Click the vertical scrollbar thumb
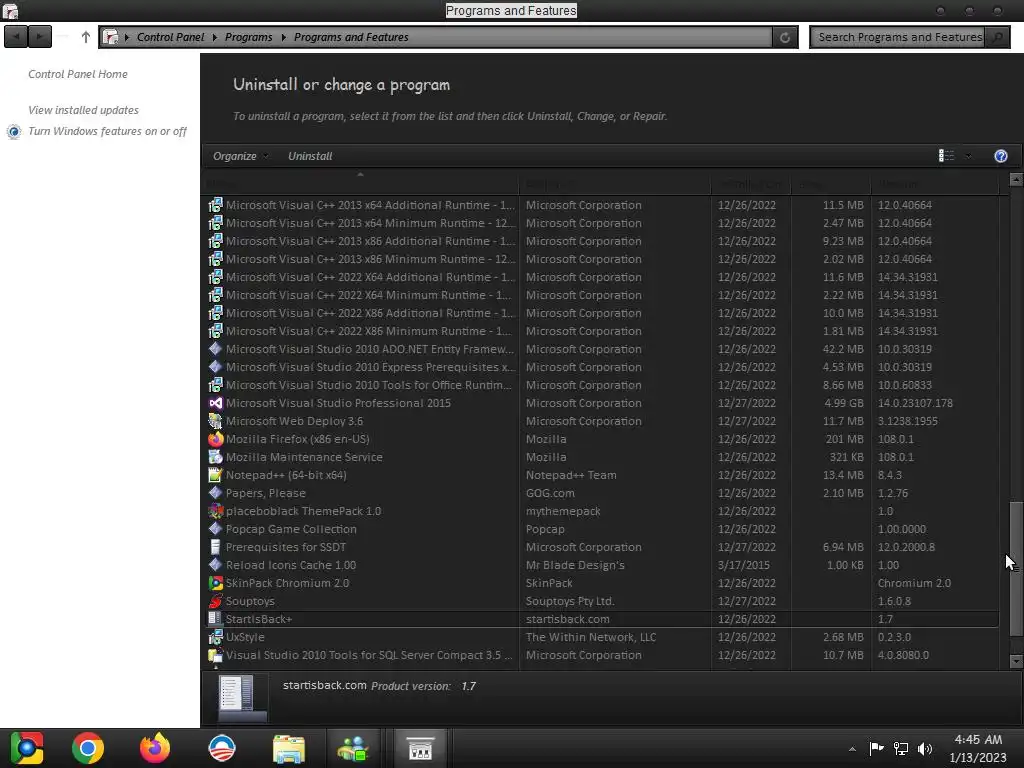 [x=1016, y=568]
